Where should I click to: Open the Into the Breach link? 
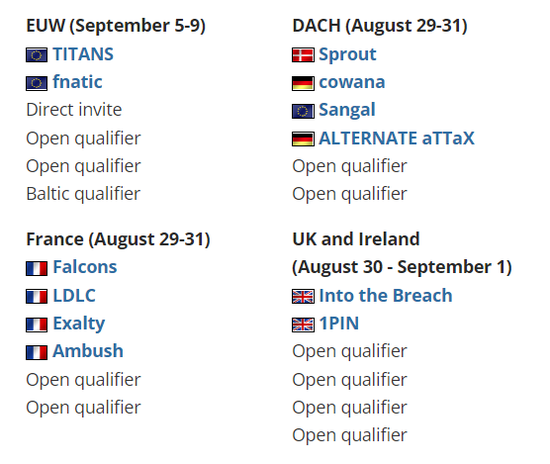(385, 296)
